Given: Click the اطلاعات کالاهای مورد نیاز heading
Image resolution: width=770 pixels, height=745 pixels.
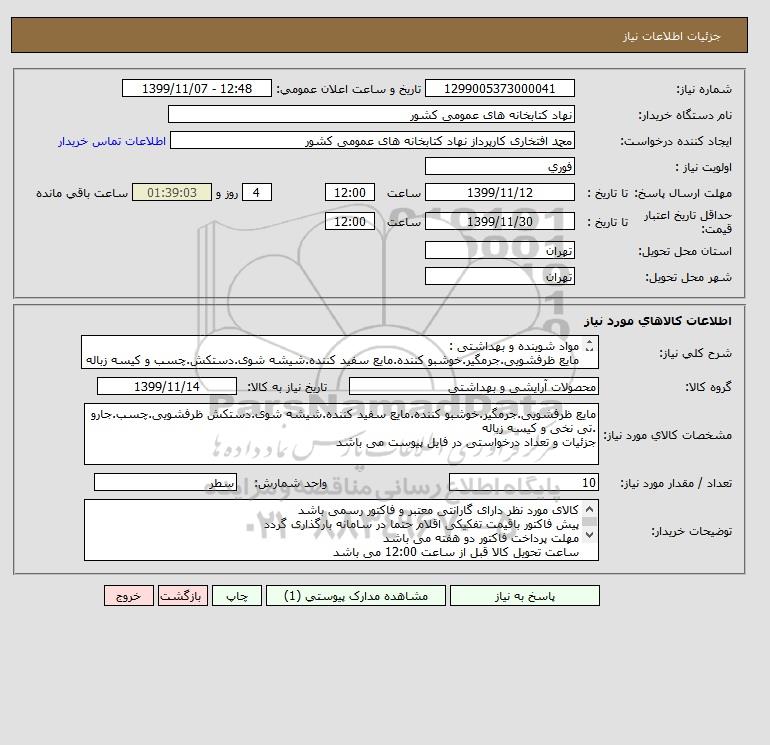Looking at the screenshot, I should coord(658,321).
